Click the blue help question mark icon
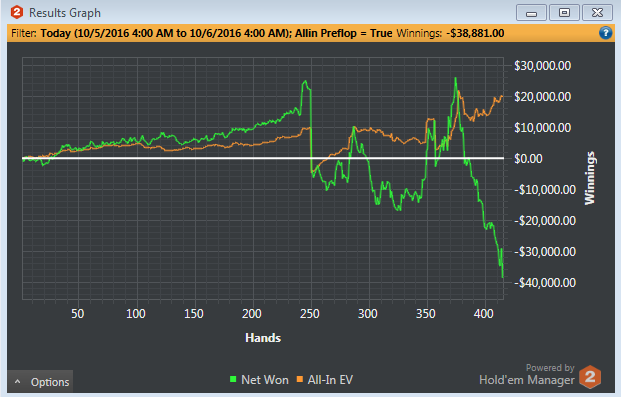The image size is (621, 397). pos(605,33)
